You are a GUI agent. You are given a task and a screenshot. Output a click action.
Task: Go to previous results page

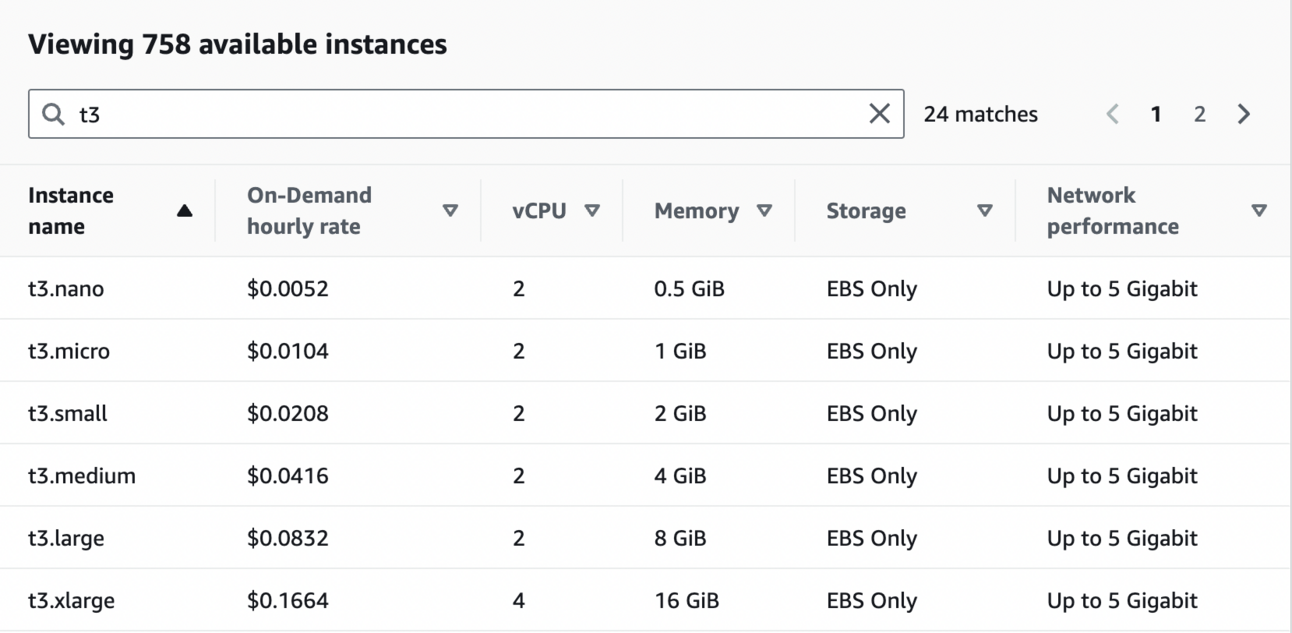point(1112,114)
